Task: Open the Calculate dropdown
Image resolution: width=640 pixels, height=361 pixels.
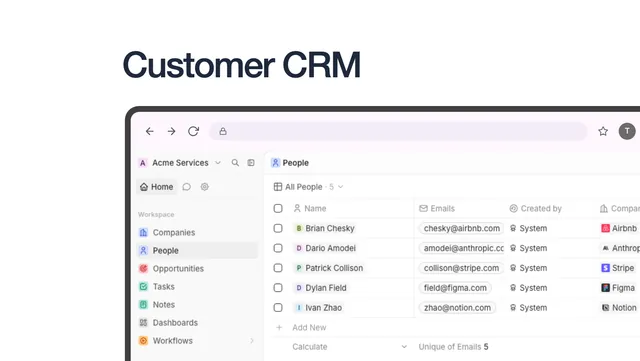Action: click(350, 347)
